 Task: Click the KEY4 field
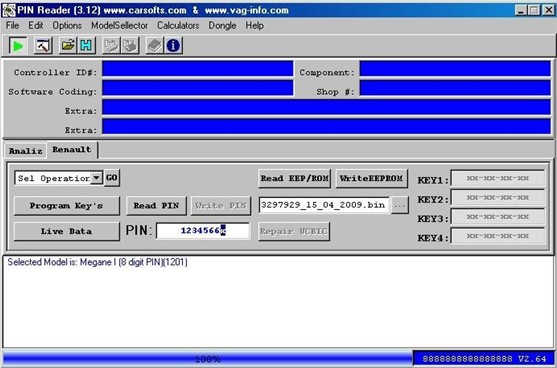tap(498, 236)
